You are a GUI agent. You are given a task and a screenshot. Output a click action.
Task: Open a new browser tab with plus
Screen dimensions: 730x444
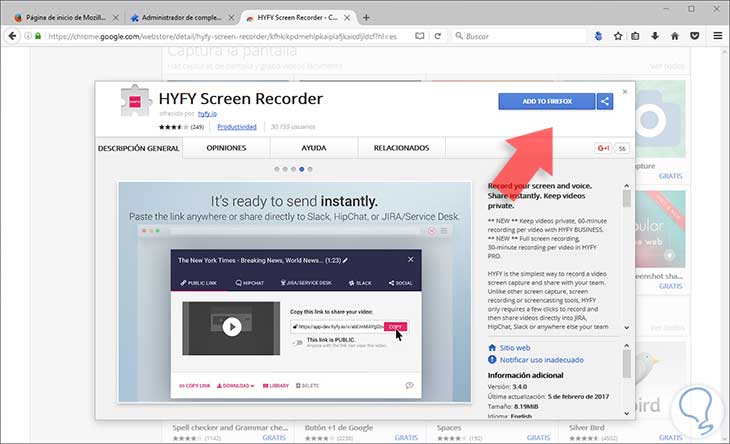coord(366,18)
